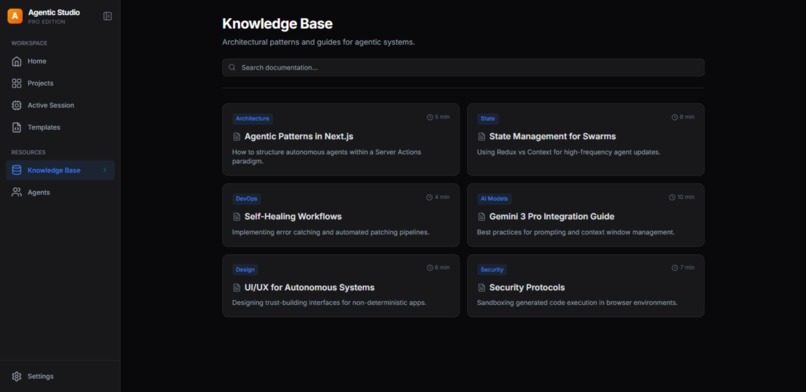Click the orange Agentic Studio logo

15,16
